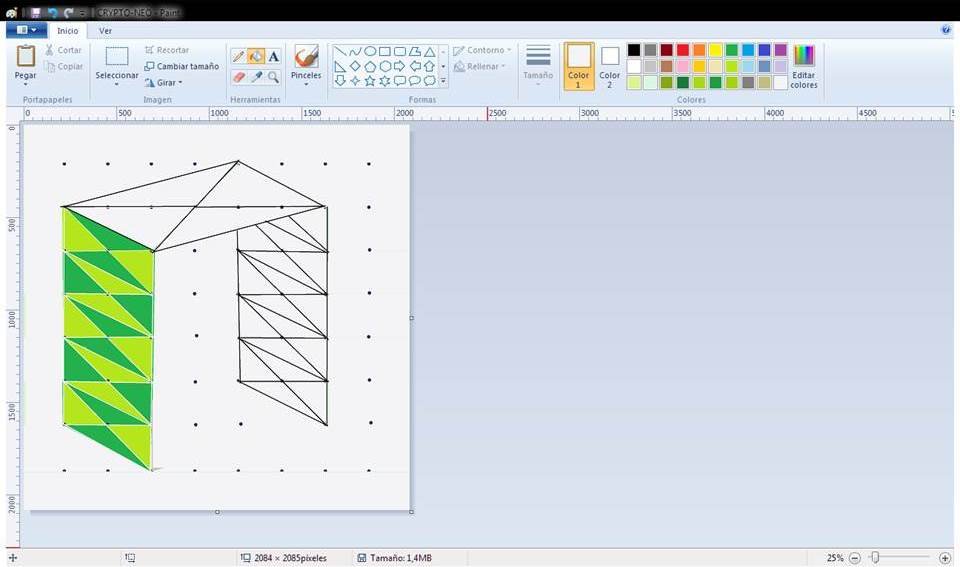Open the blue Paint file menu button
Viewport: 960px width, 567px height.
26,29
